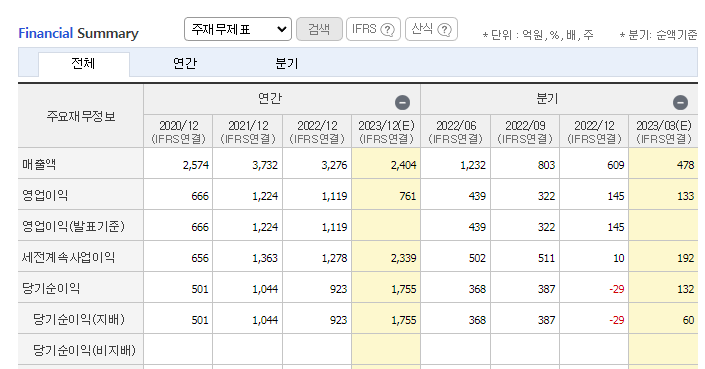Click the quarterly 매출액 value 1,232
705x369 pixels.
473,165
